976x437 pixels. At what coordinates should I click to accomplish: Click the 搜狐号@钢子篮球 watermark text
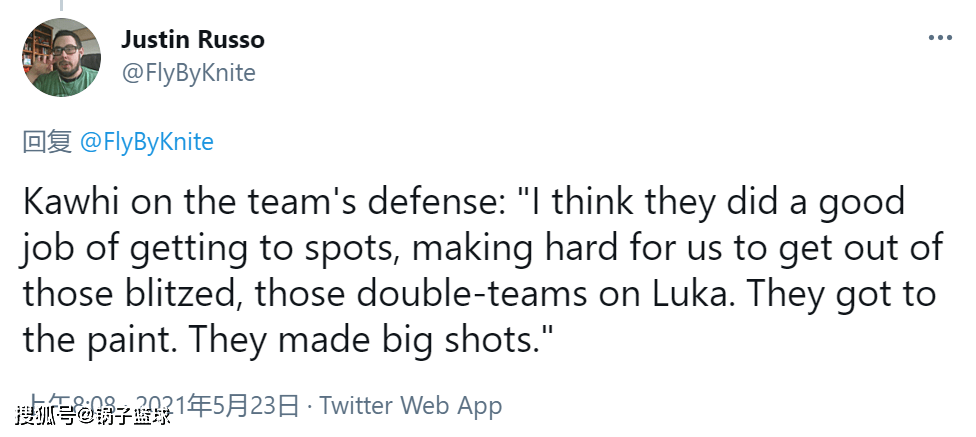point(93,414)
